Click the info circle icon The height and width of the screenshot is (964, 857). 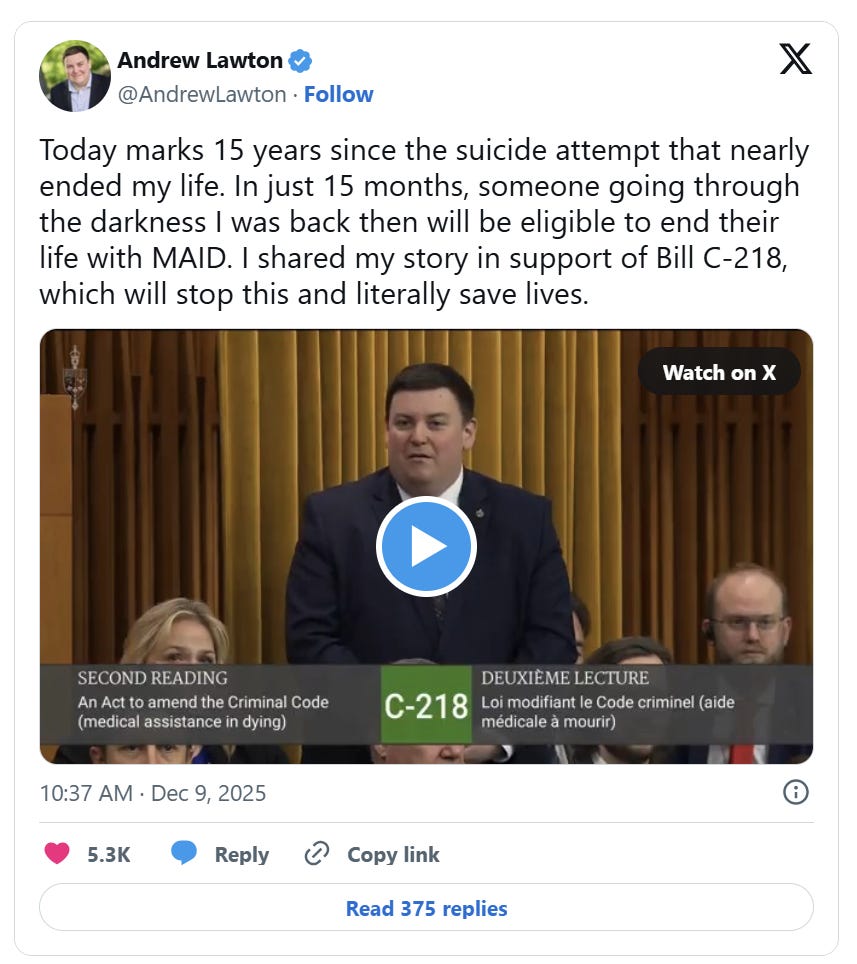click(x=796, y=792)
